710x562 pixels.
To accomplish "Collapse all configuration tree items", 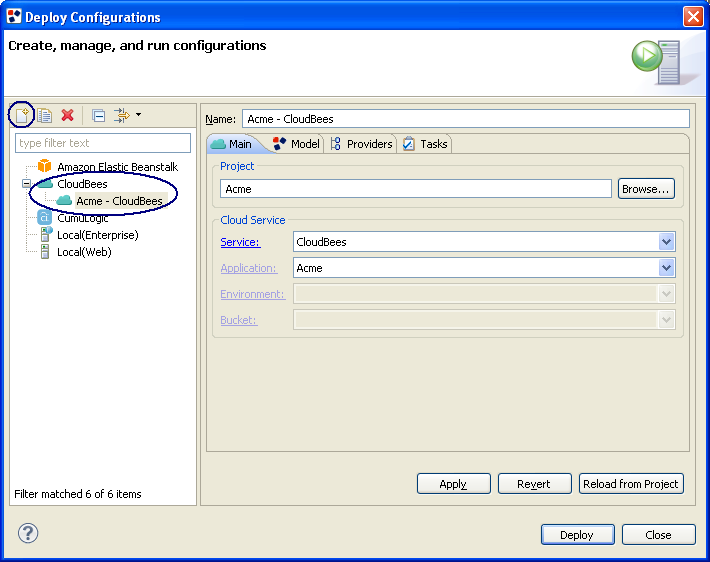I will point(98,115).
